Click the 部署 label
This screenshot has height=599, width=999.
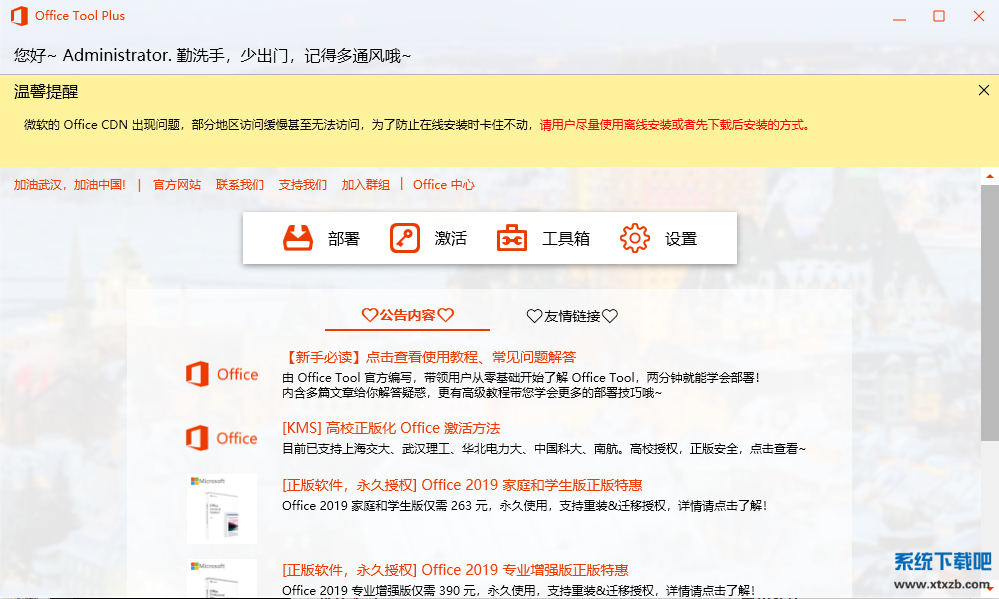344,239
